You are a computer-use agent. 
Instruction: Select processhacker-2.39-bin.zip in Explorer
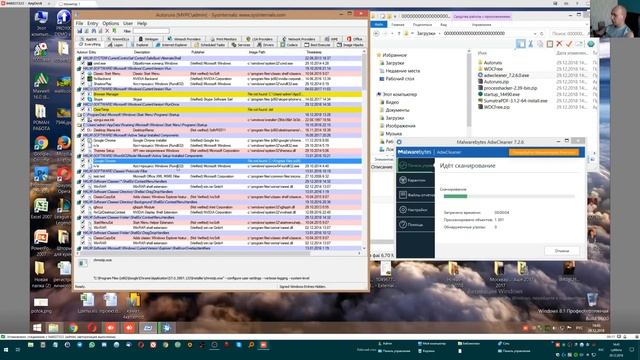point(510,88)
